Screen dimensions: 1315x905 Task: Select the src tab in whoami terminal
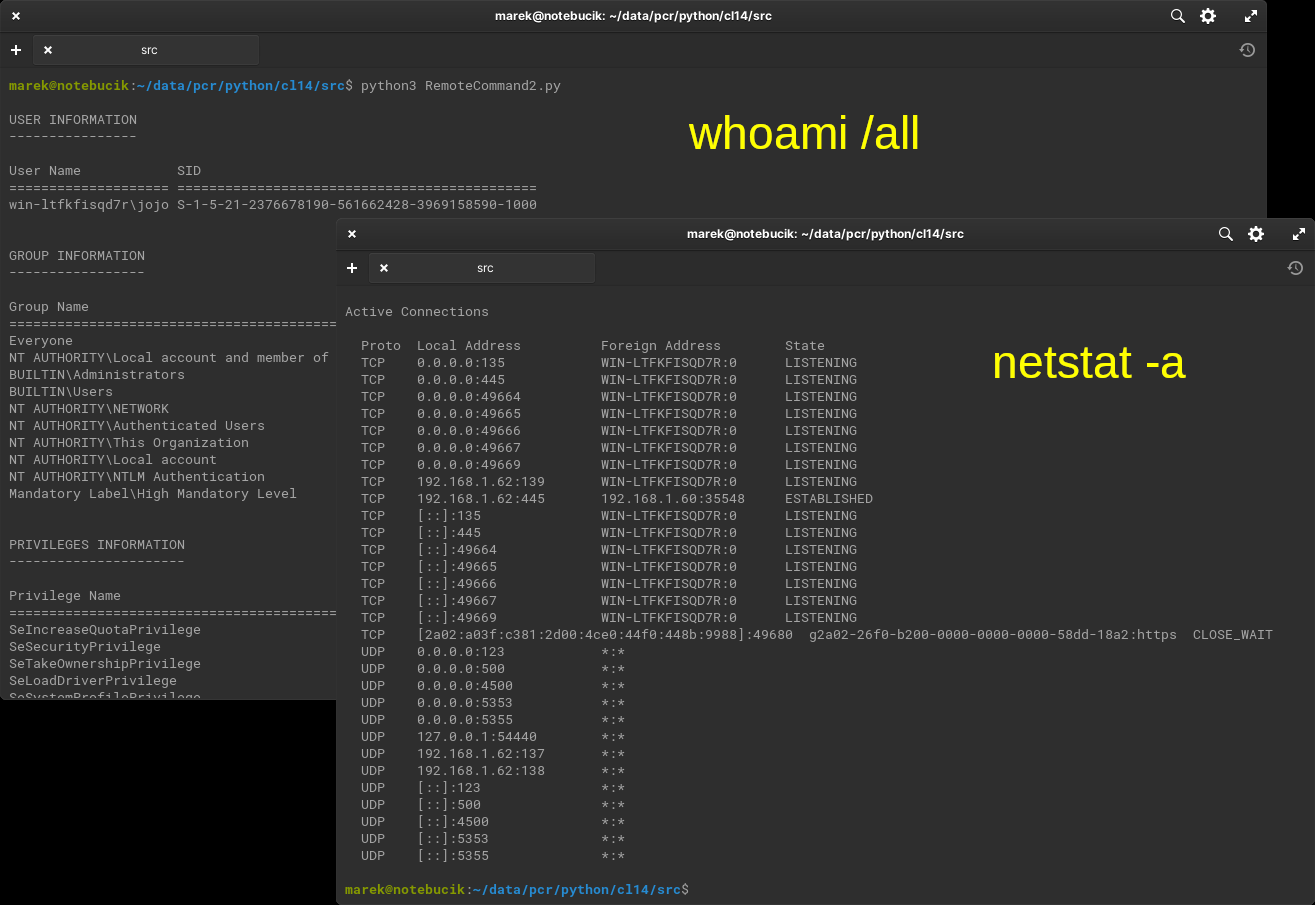tap(148, 50)
